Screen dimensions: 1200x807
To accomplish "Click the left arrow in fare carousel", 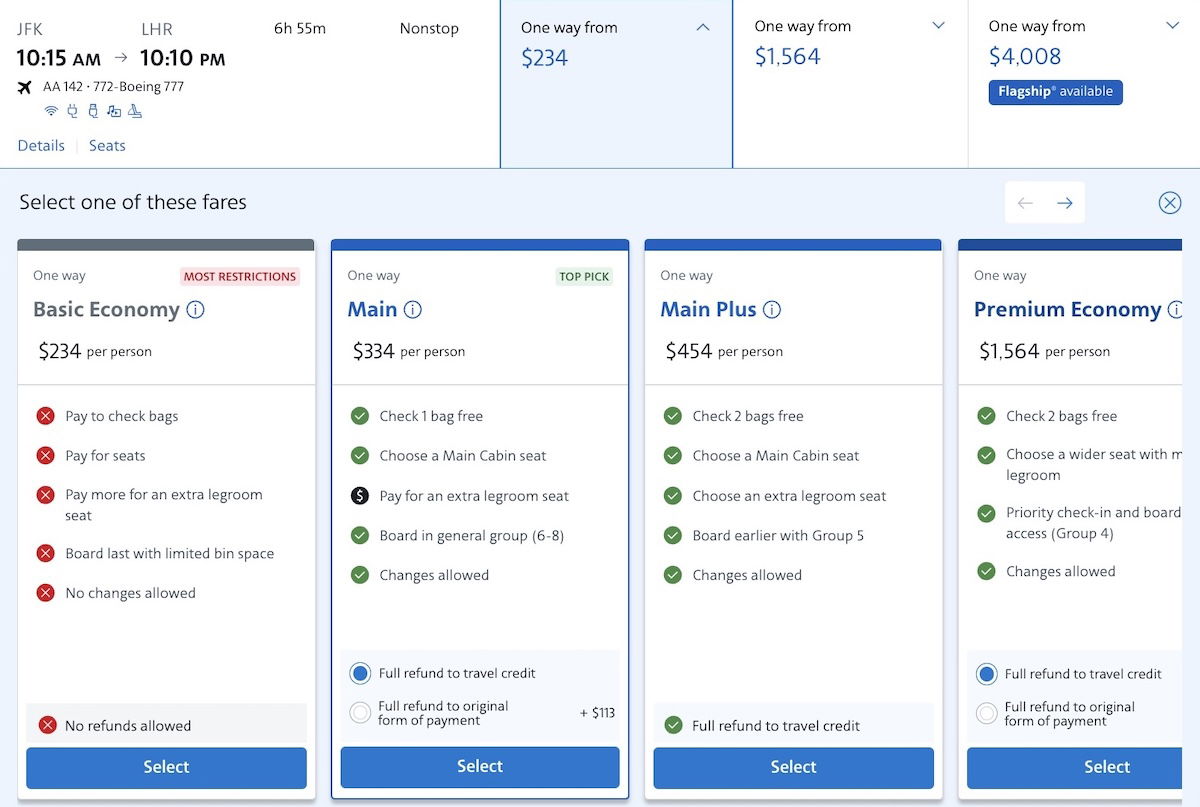I will 1025,203.
